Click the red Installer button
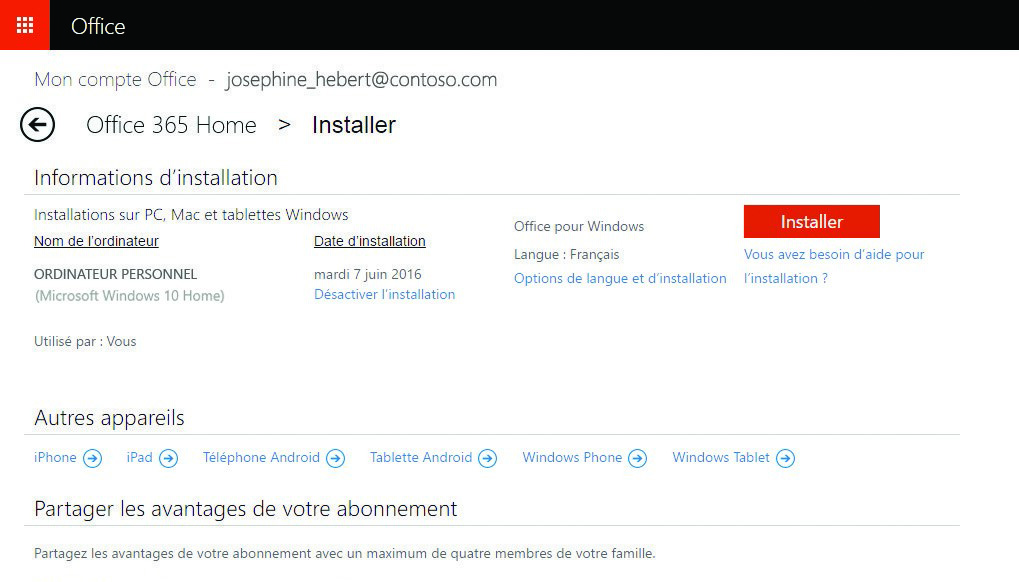Image resolution: width=1019 pixels, height=582 pixels. [x=812, y=221]
